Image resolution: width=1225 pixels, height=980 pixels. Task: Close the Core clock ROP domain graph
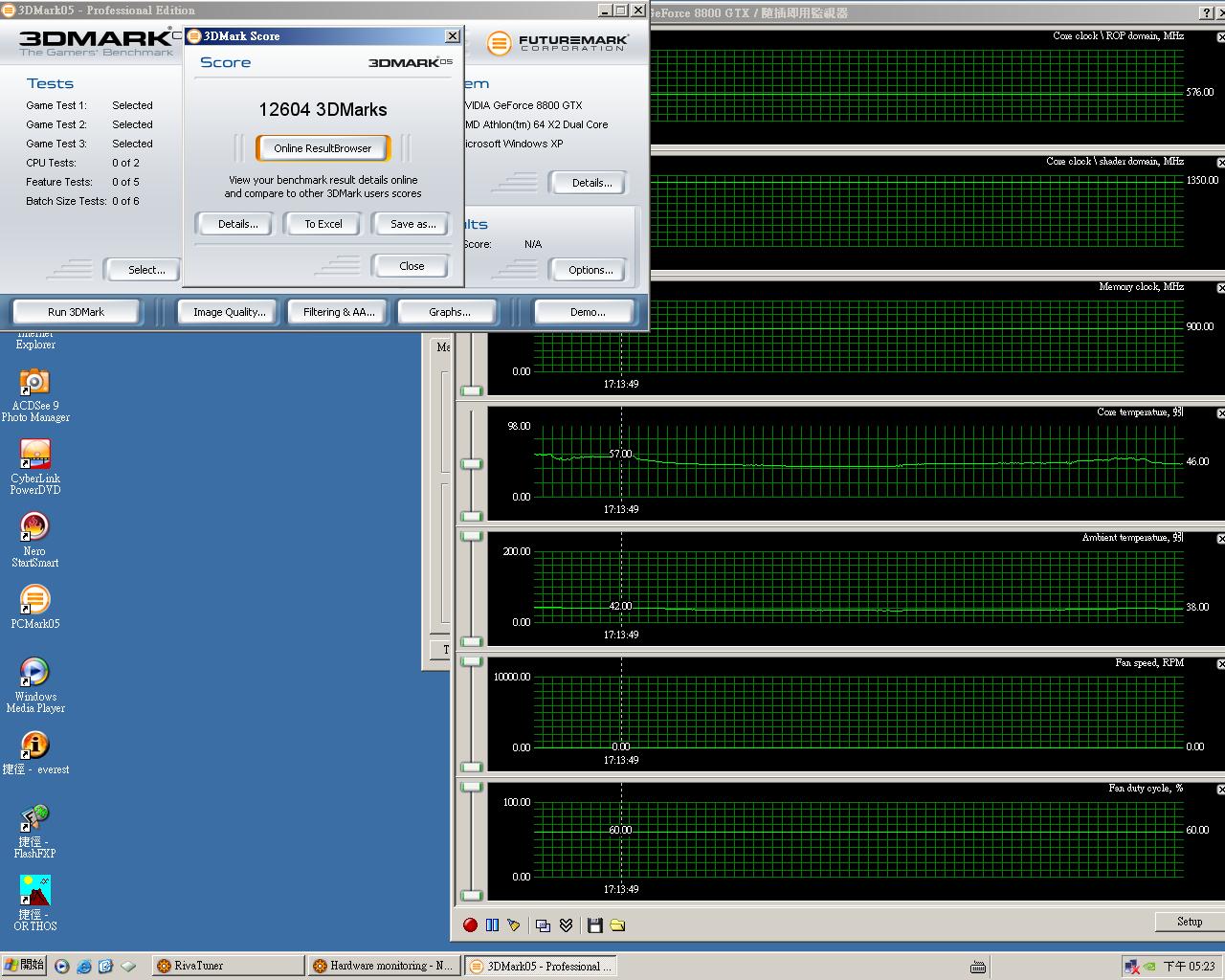coord(1221,36)
